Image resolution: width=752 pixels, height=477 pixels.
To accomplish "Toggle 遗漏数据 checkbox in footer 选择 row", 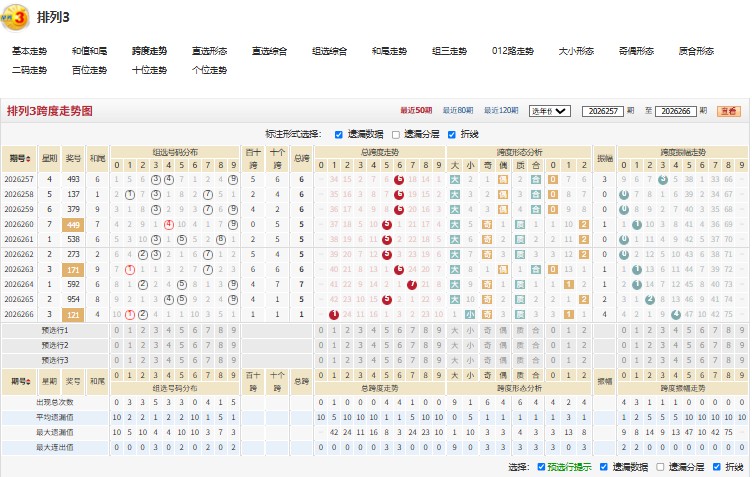I will point(604,467).
